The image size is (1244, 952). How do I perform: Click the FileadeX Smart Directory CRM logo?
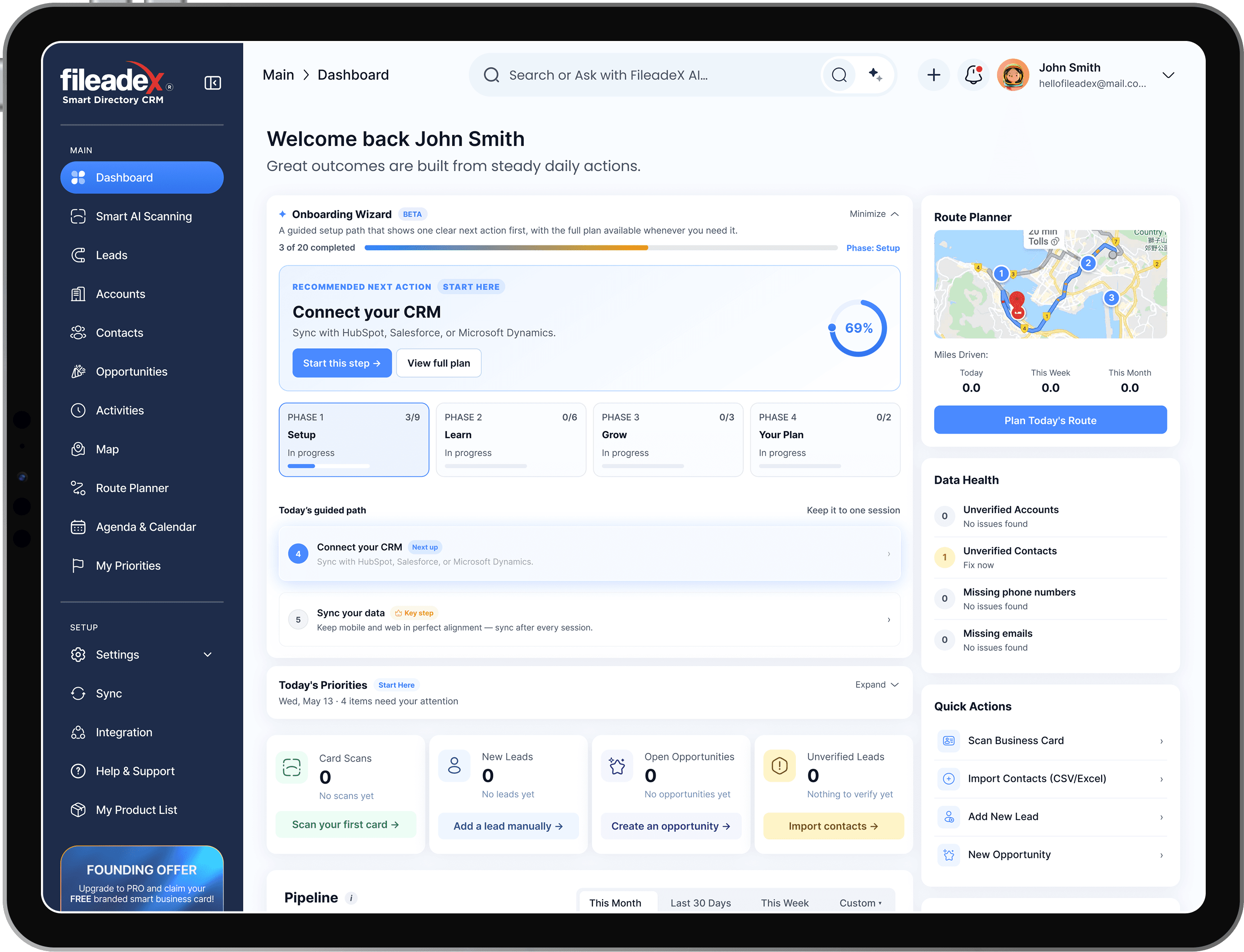[x=116, y=84]
